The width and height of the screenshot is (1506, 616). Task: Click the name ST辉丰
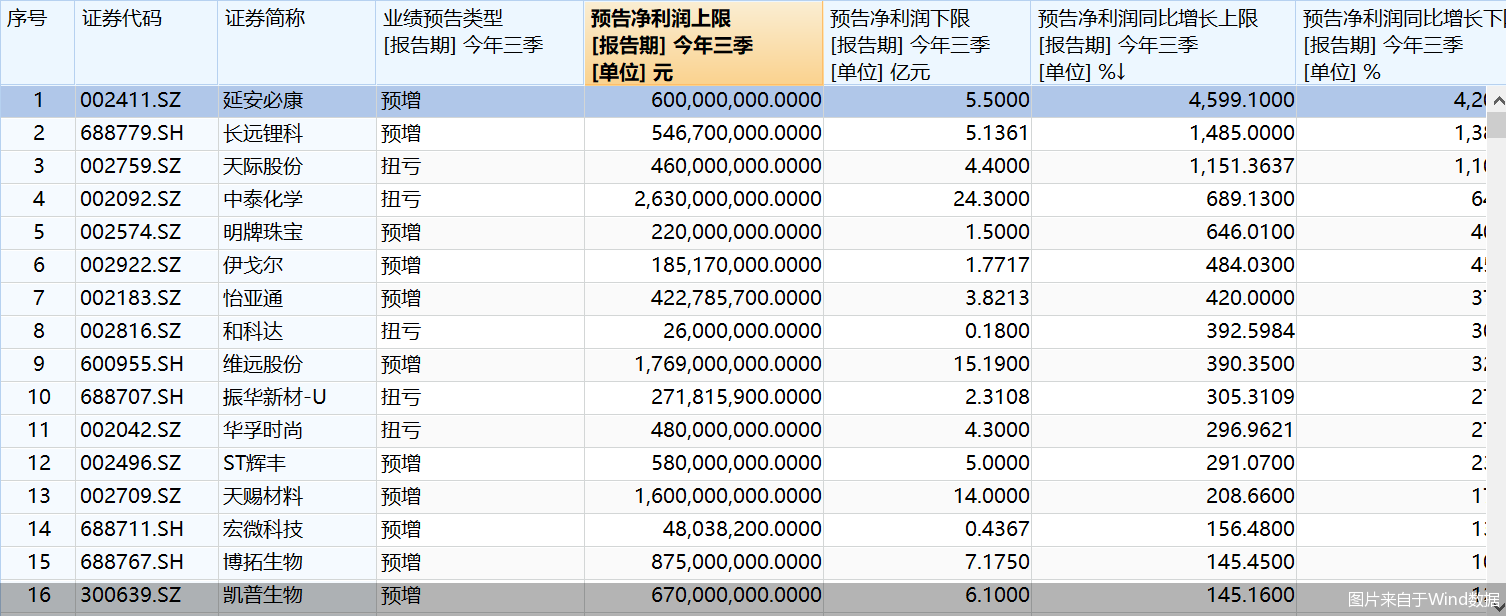[x=252, y=463]
